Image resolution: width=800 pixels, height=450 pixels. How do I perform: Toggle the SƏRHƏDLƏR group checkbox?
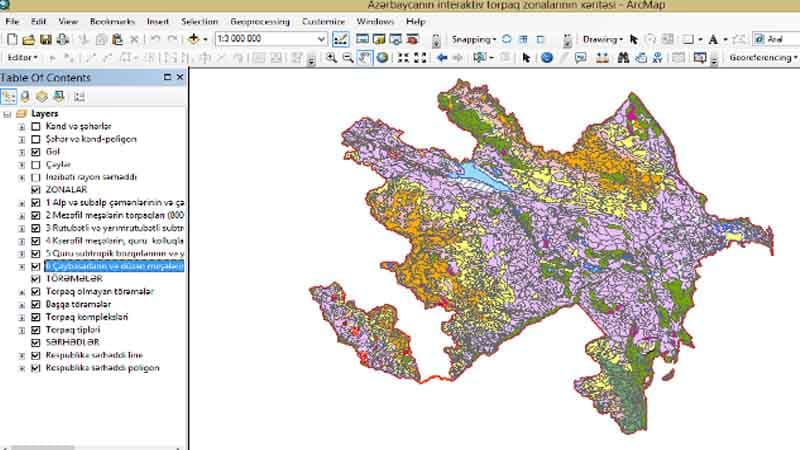(36, 342)
